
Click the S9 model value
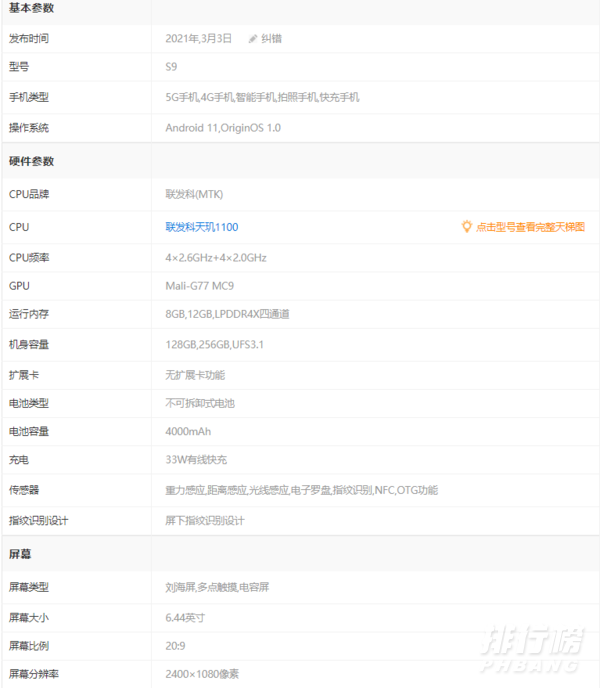(171, 67)
